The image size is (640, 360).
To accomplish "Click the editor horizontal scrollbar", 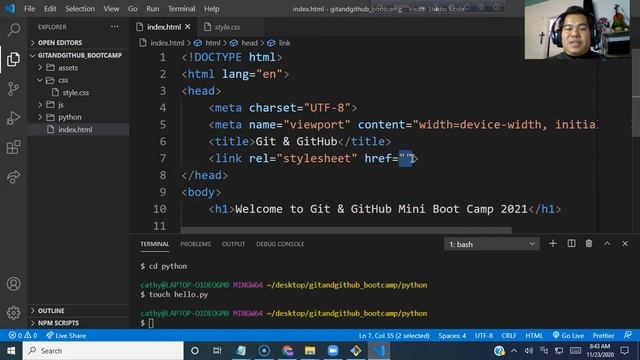I will pos(346,230).
